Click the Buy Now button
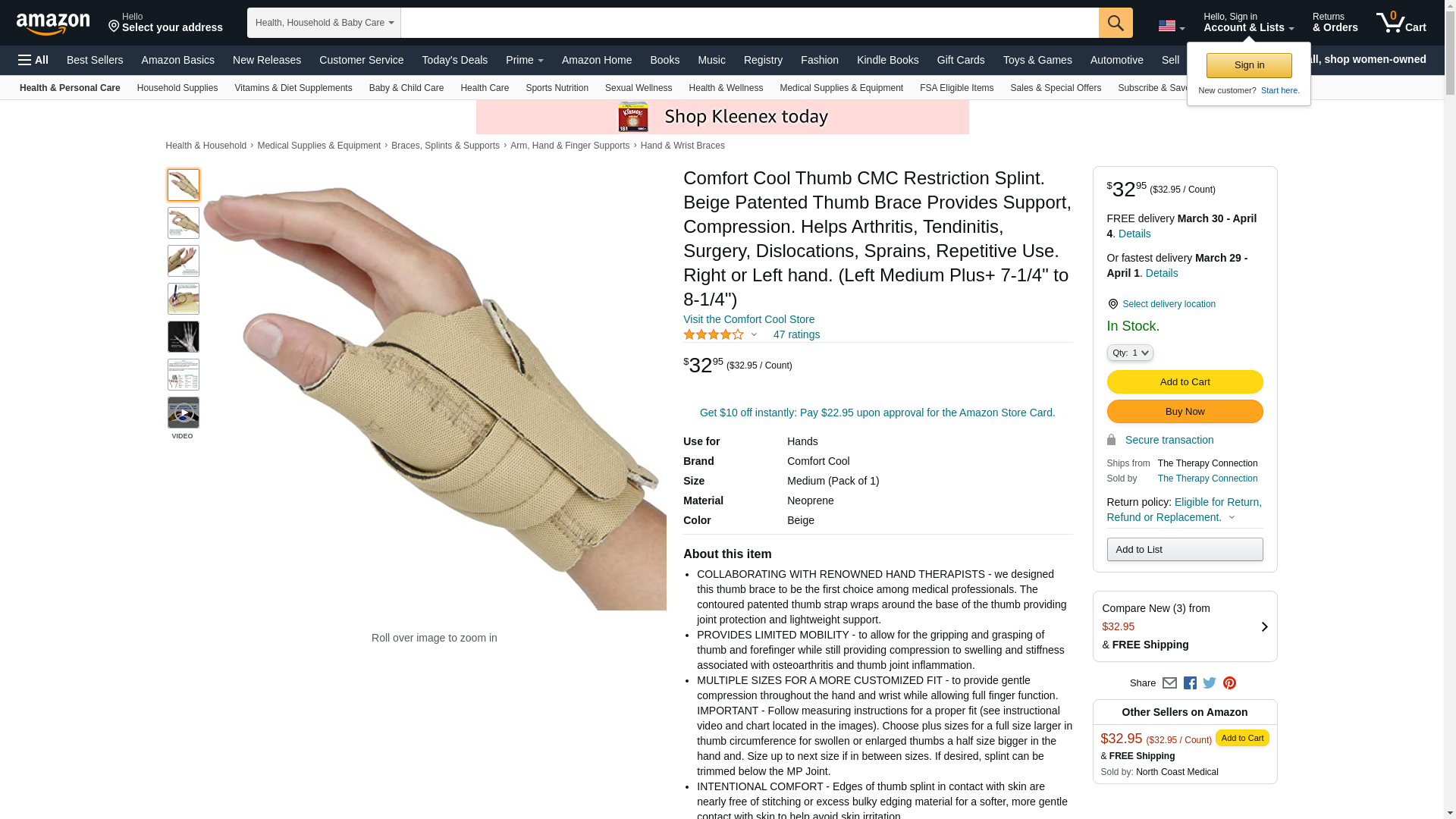1456x819 pixels. click(1185, 412)
